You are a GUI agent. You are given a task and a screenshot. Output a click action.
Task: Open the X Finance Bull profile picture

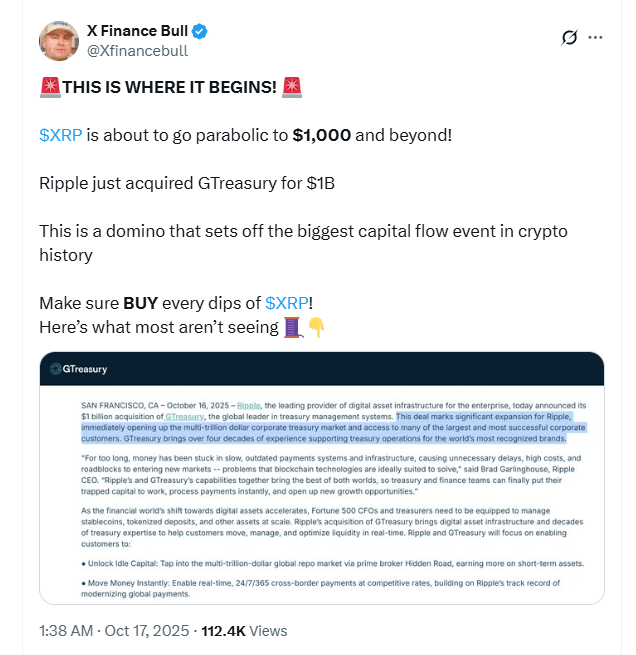tap(59, 41)
